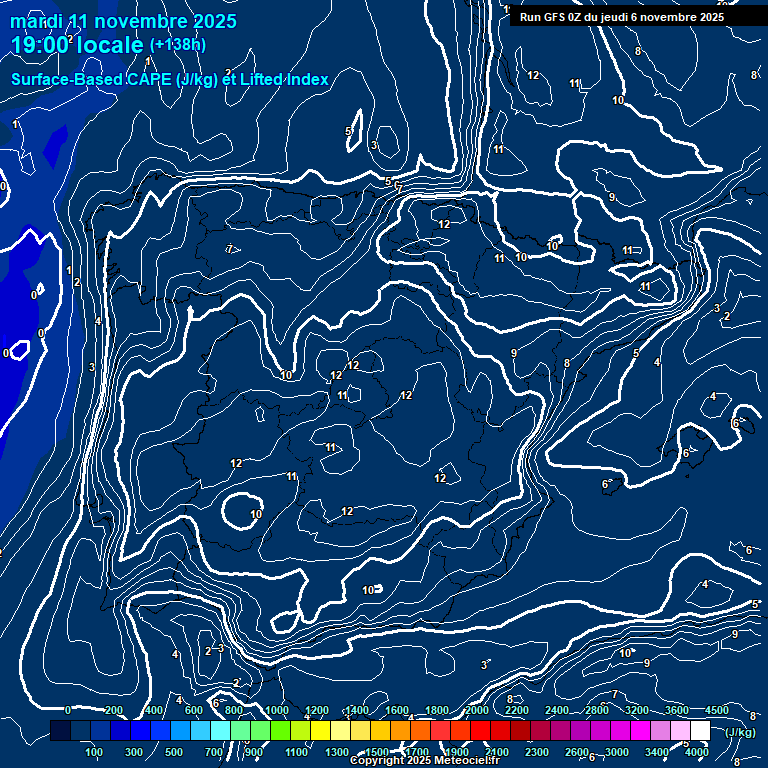Image resolution: width=768 pixels, height=768 pixels.
Task: Select the bright magenta swatch between 3200 and 3400
Action: (640, 730)
